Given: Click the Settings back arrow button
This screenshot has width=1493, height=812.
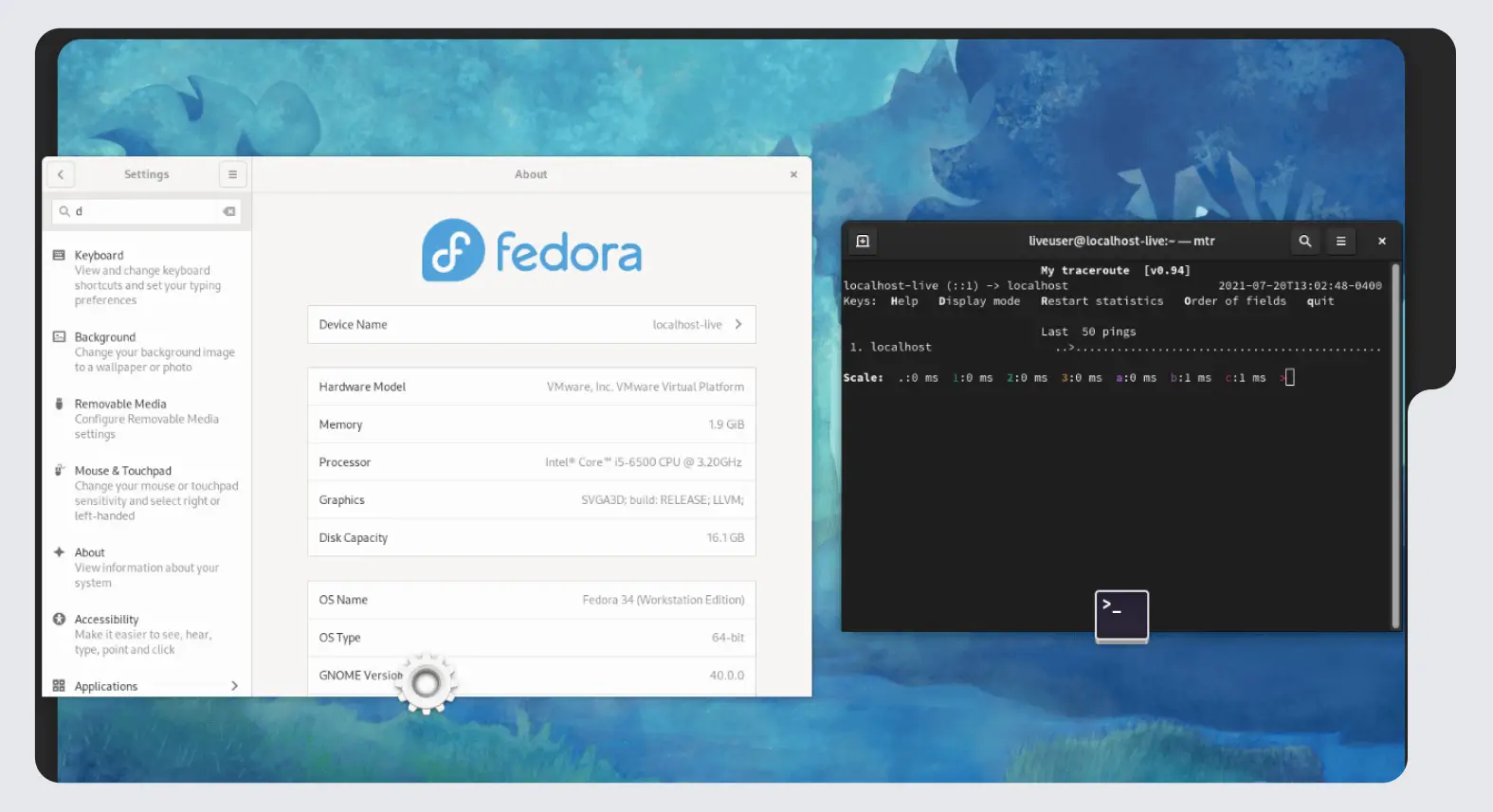Looking at the screenshot, I should (x=61, y=174).
